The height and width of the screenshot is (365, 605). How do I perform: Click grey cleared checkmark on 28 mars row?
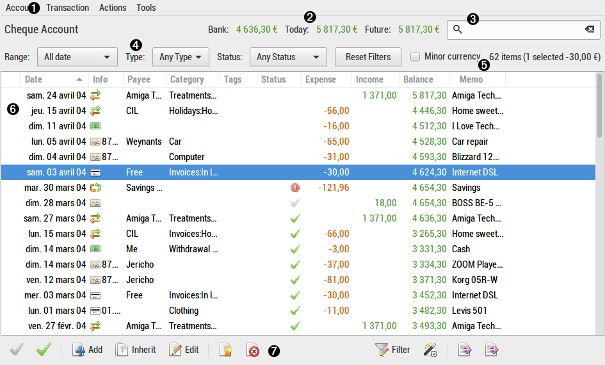295,203
